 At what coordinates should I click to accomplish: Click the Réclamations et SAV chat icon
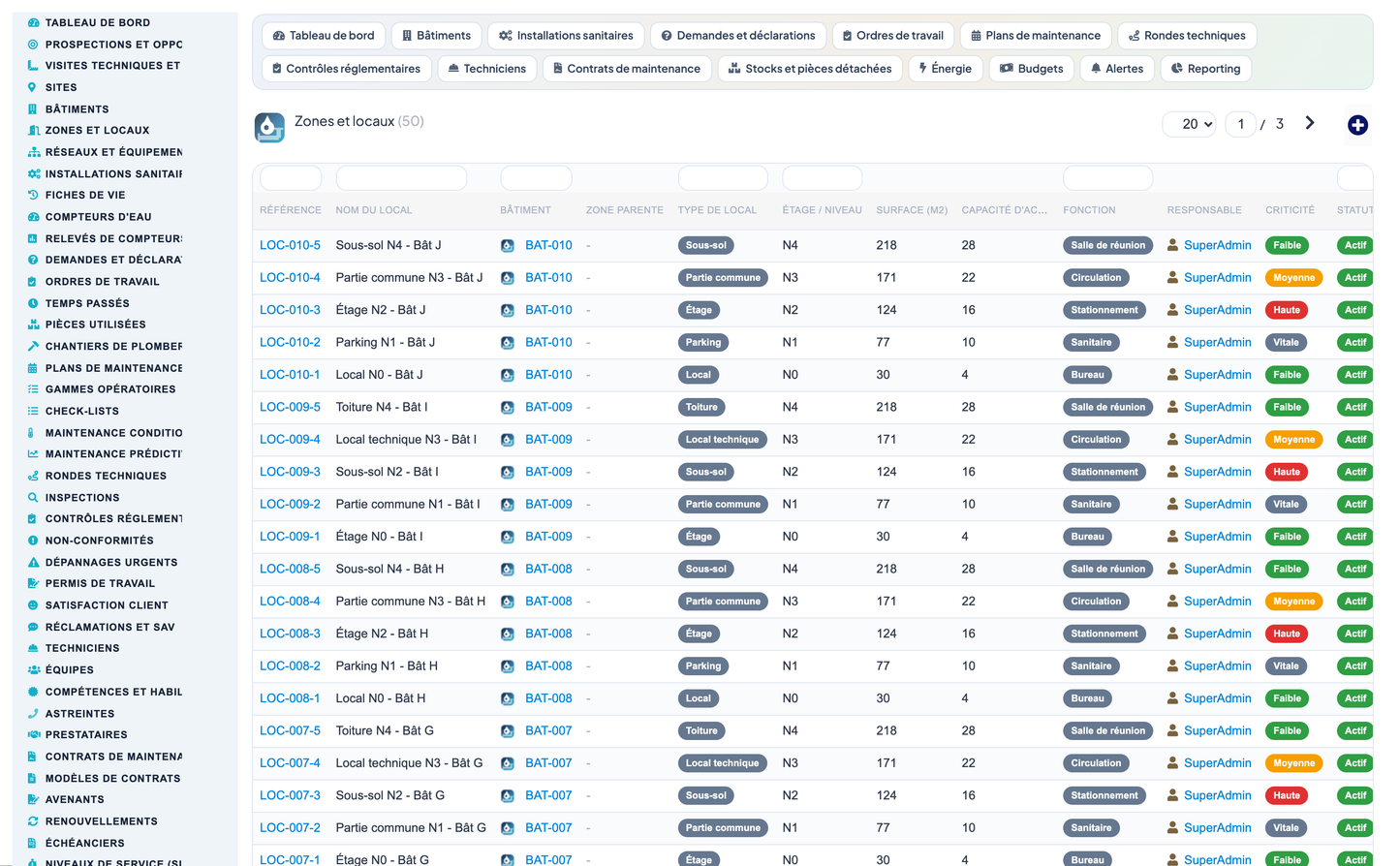(33, 627)
